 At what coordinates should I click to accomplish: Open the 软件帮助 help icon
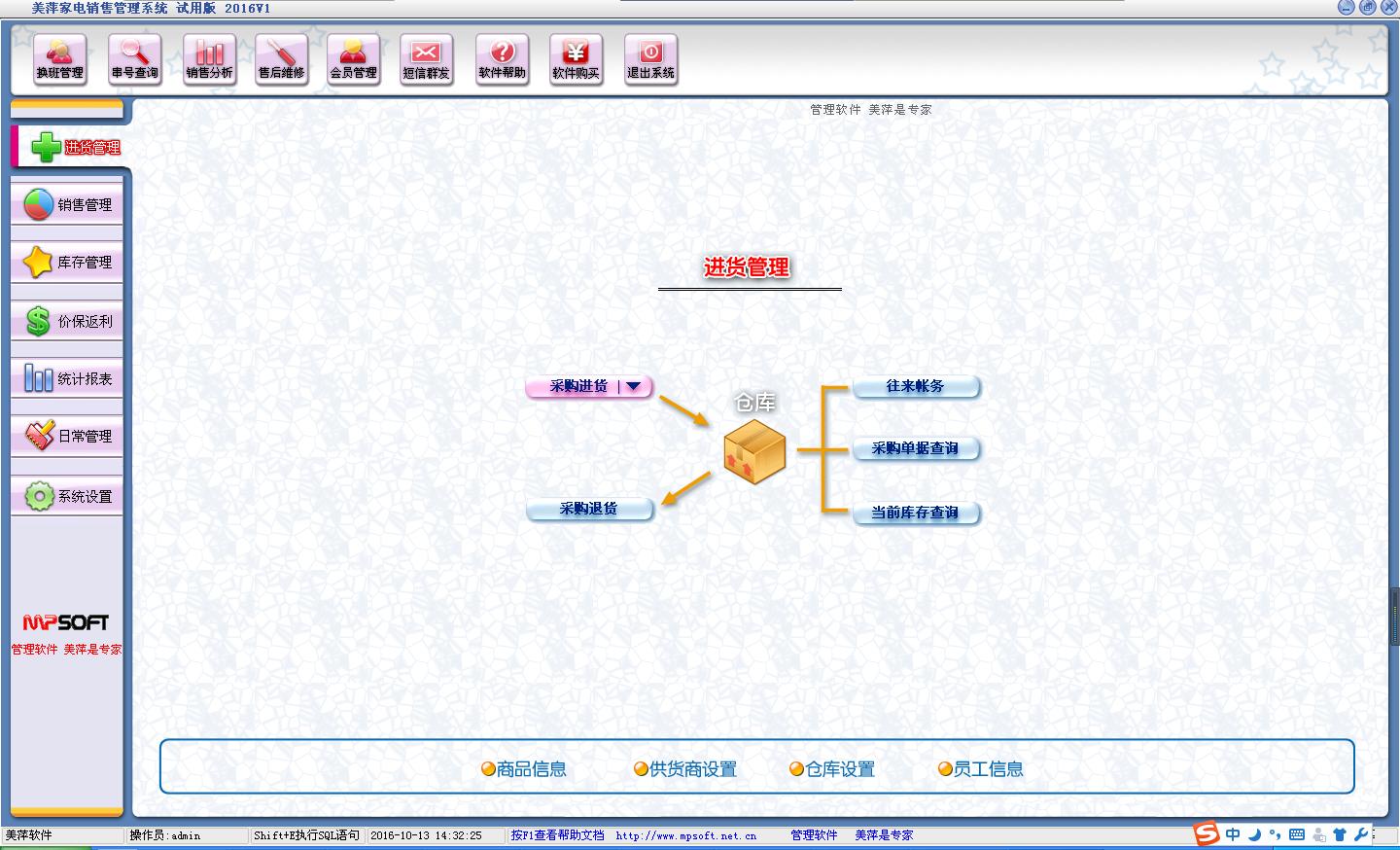point(502,59)
